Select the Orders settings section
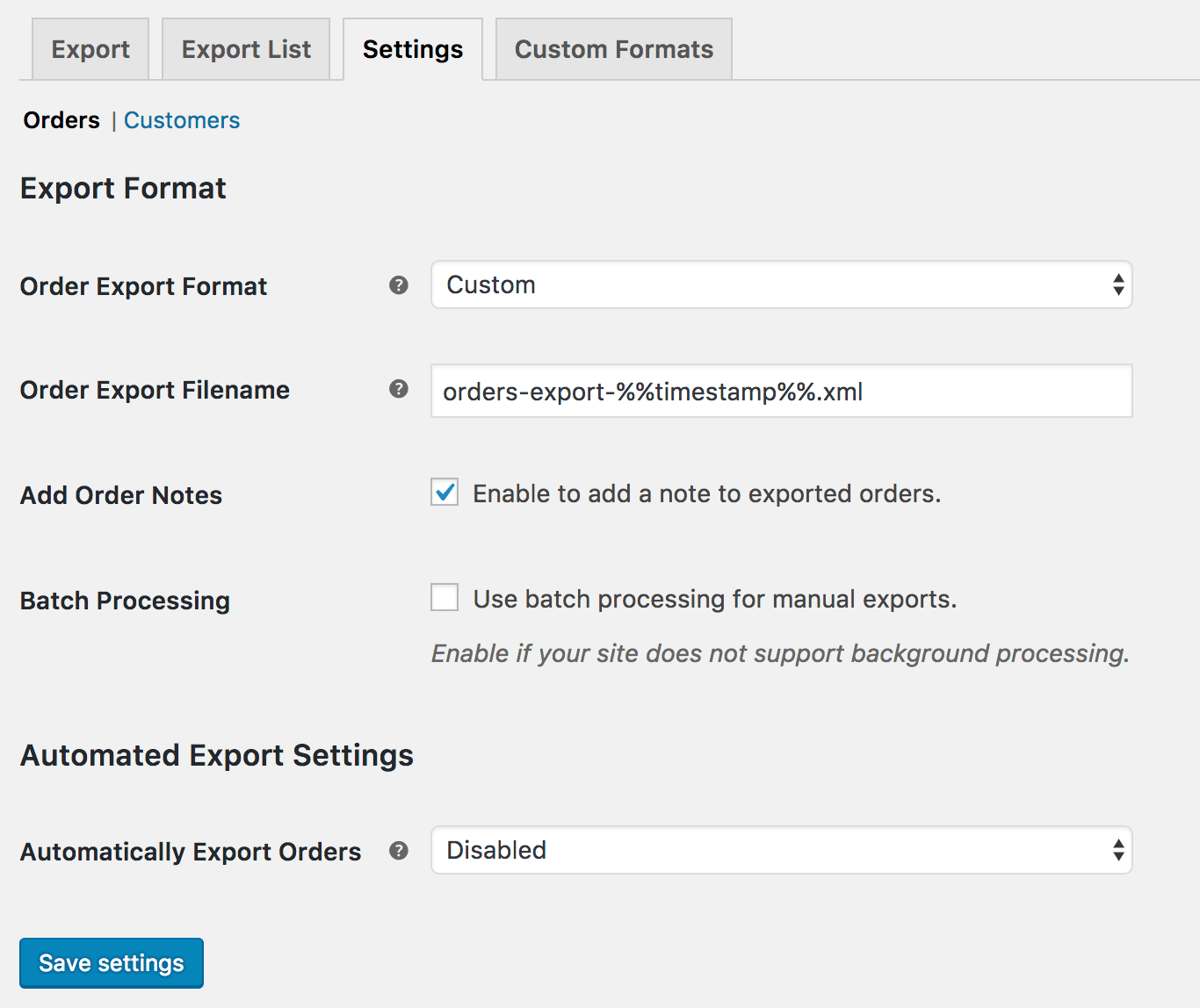Viewport: 1200px width, 1008px height. 61,120
